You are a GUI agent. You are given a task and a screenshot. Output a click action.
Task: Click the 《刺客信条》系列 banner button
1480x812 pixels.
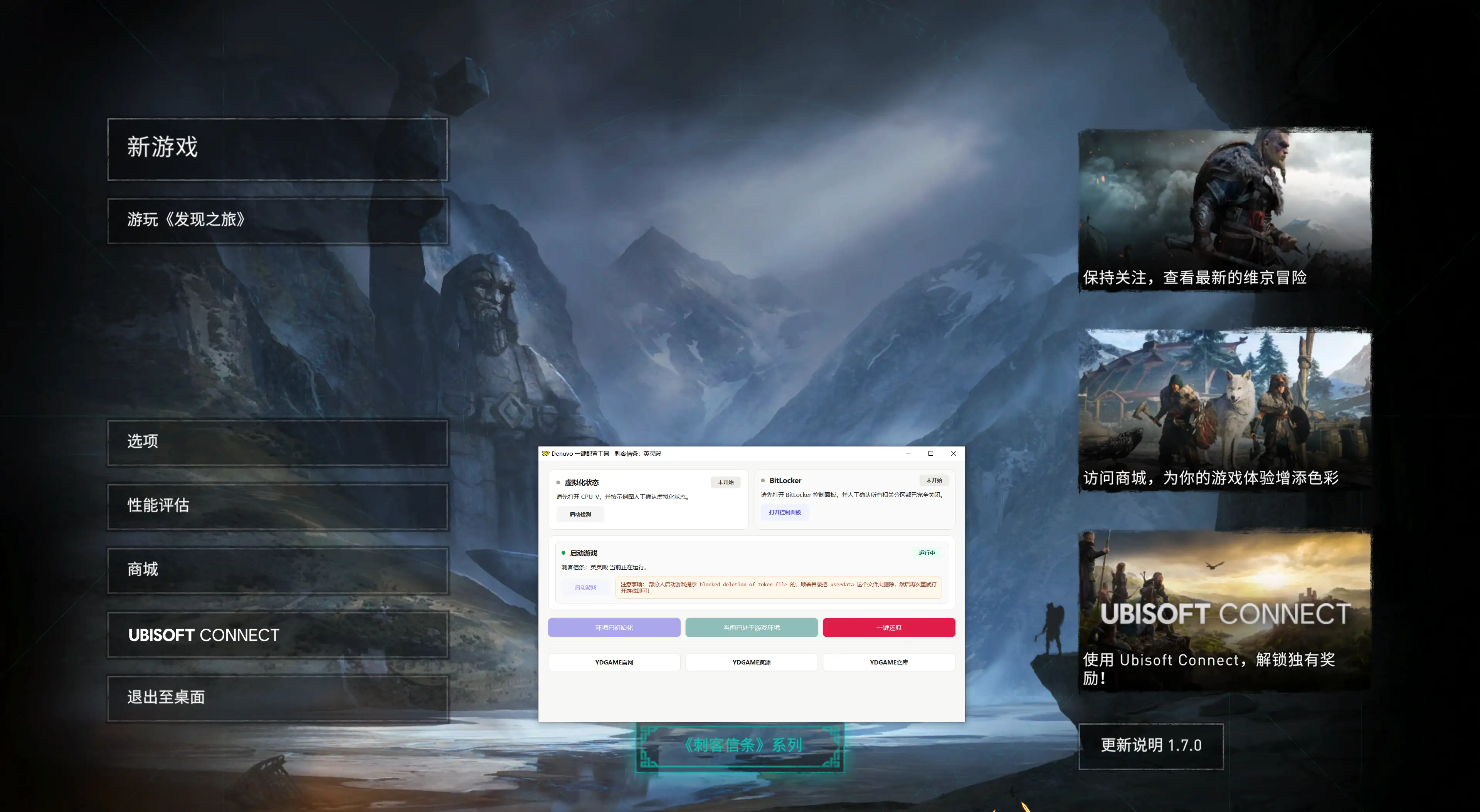tap(740, 746)
